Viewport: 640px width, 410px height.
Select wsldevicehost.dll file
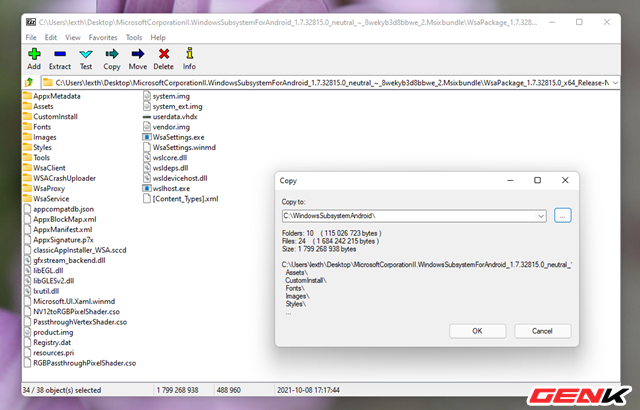[175, 178]
